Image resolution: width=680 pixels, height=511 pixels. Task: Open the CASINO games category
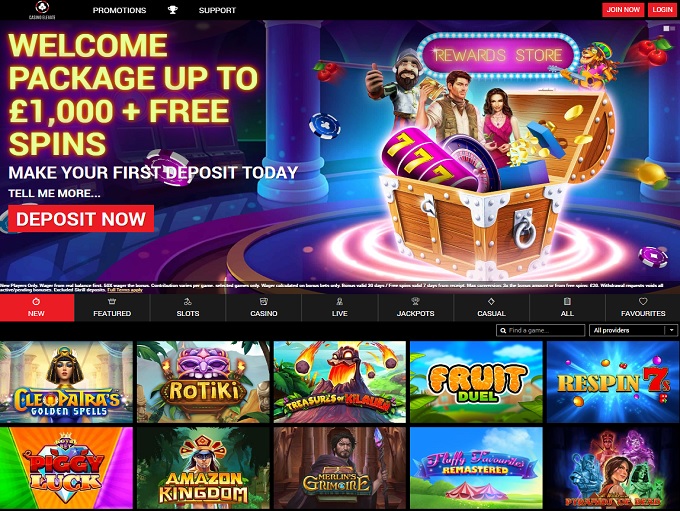click(264, 308)
